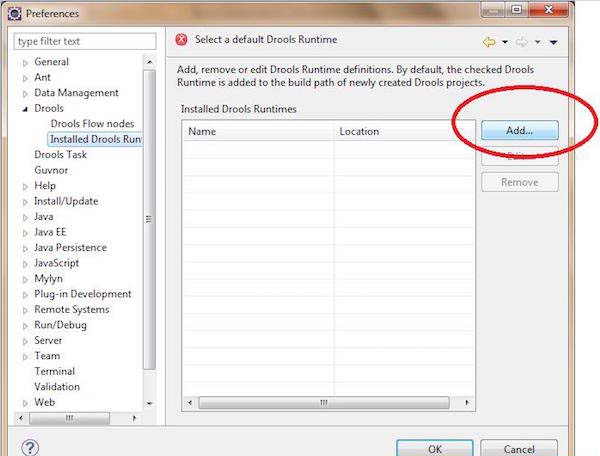Image resolution: width=600 pixels, height=456 pixels.
Task: Select the General preferences item
Action: point(51,62)
